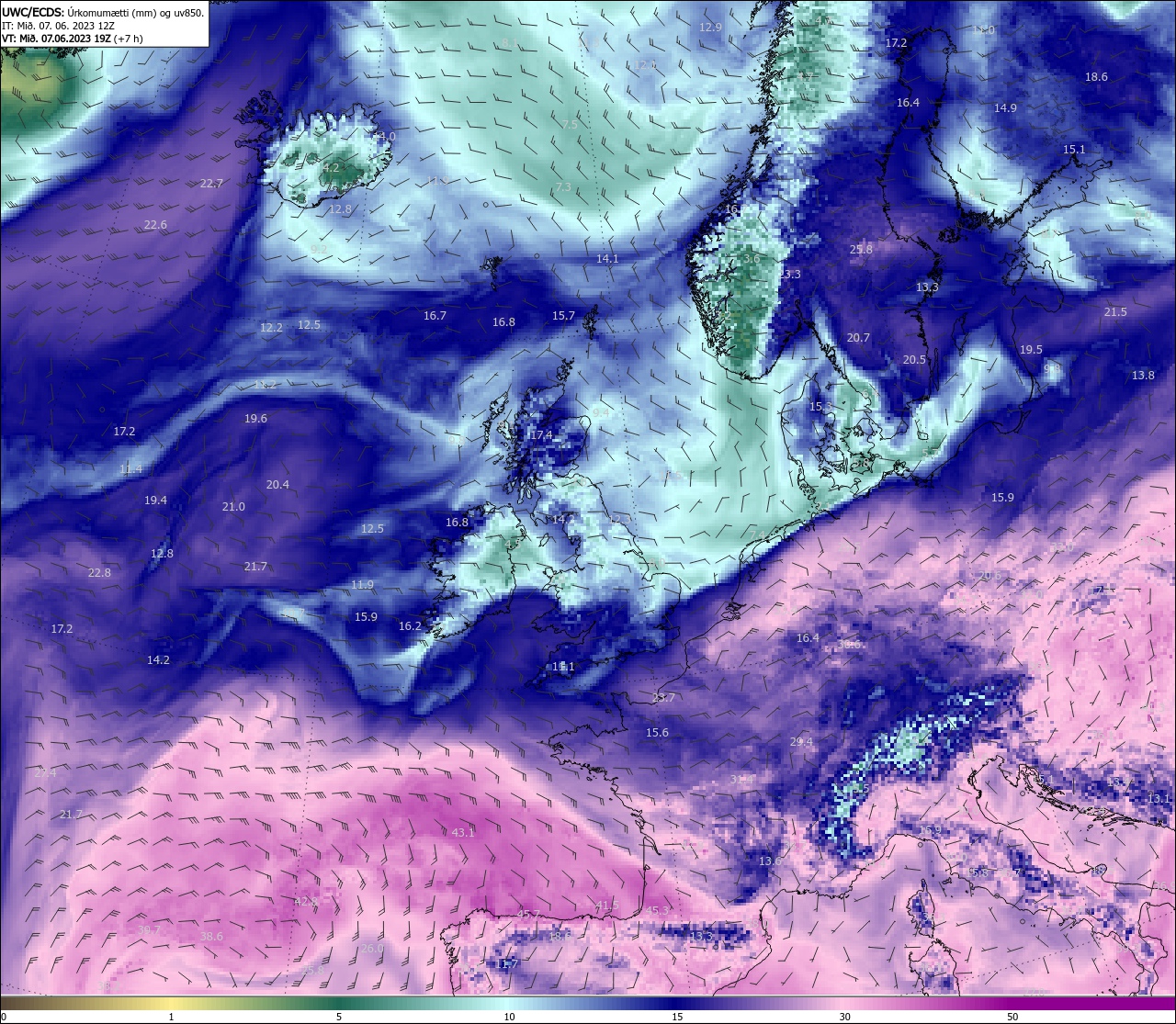Image resolution: width=1176 pixels, height=1024 pixels.
Task: Click the 16.2 value south of Ireland
Action: coord(410,626)
